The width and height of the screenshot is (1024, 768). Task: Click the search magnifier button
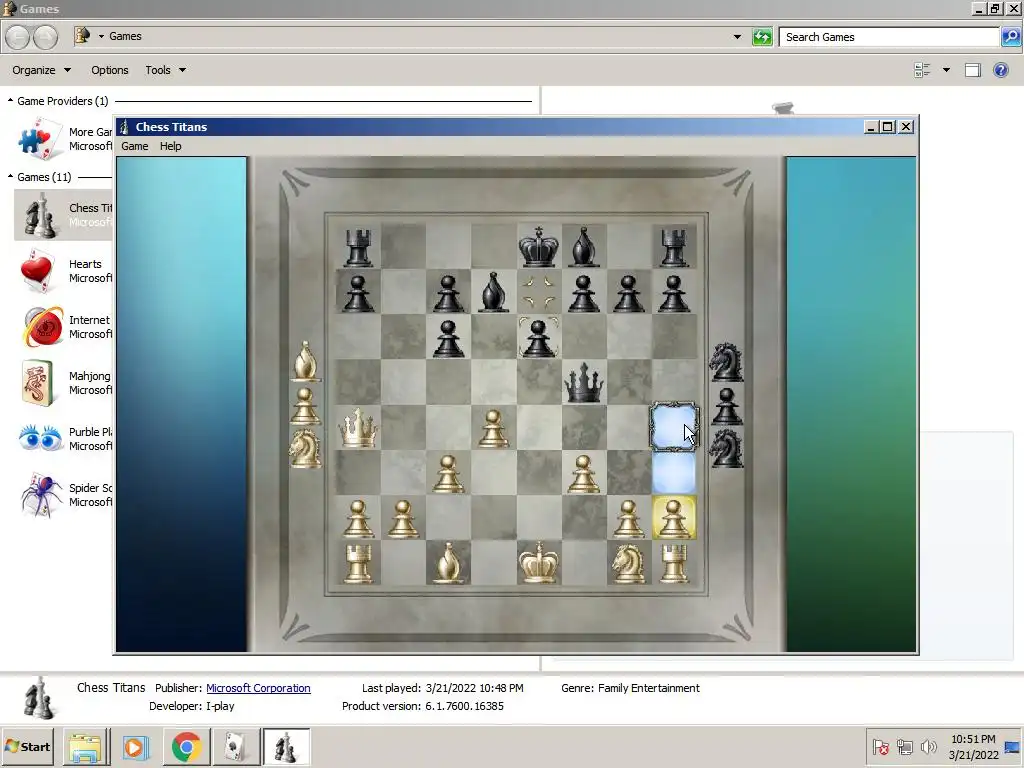pos(1010,37)
